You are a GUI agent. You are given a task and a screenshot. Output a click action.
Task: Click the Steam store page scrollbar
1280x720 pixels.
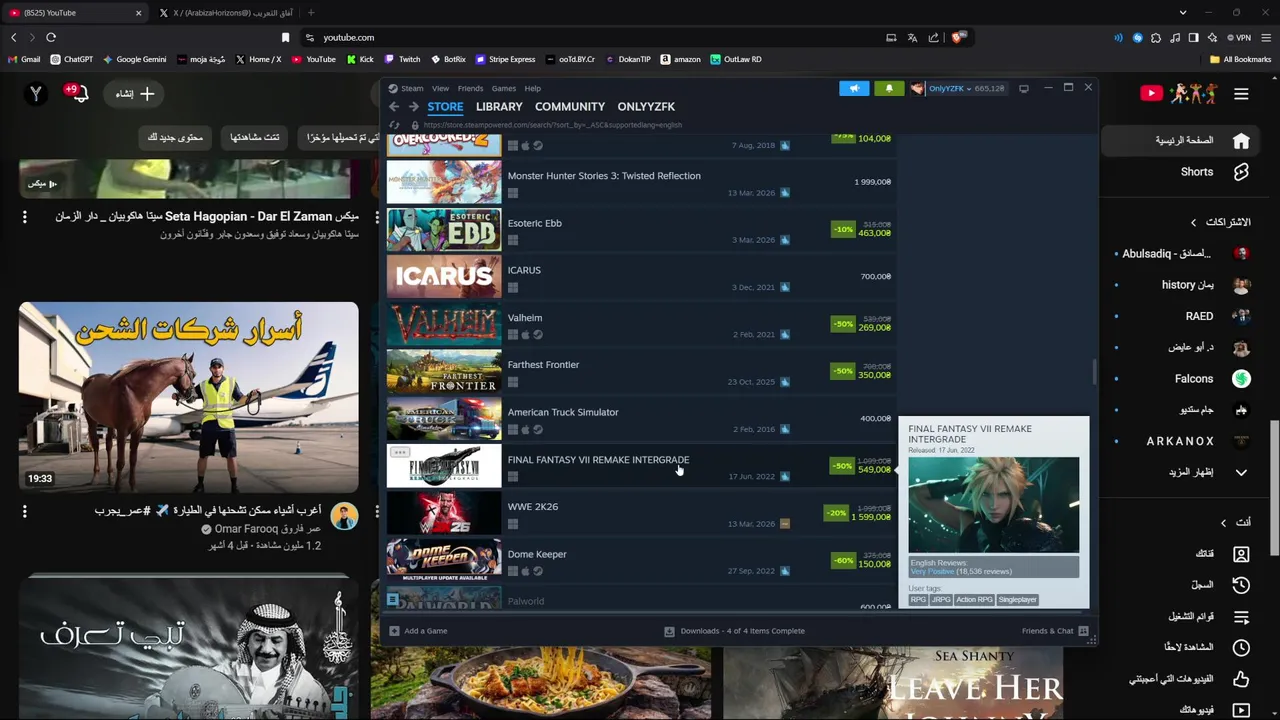[x=1094, y=372]
